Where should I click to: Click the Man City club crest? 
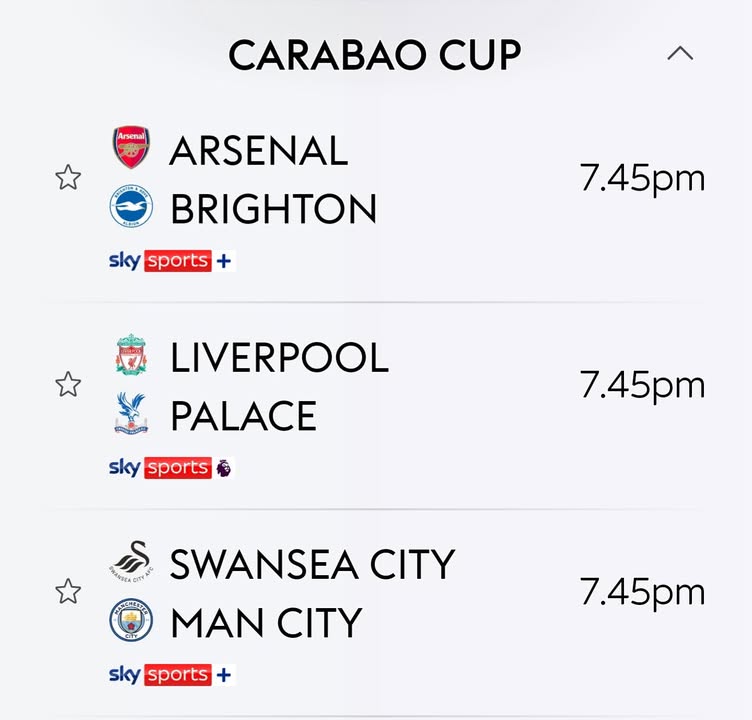(131, 622)
